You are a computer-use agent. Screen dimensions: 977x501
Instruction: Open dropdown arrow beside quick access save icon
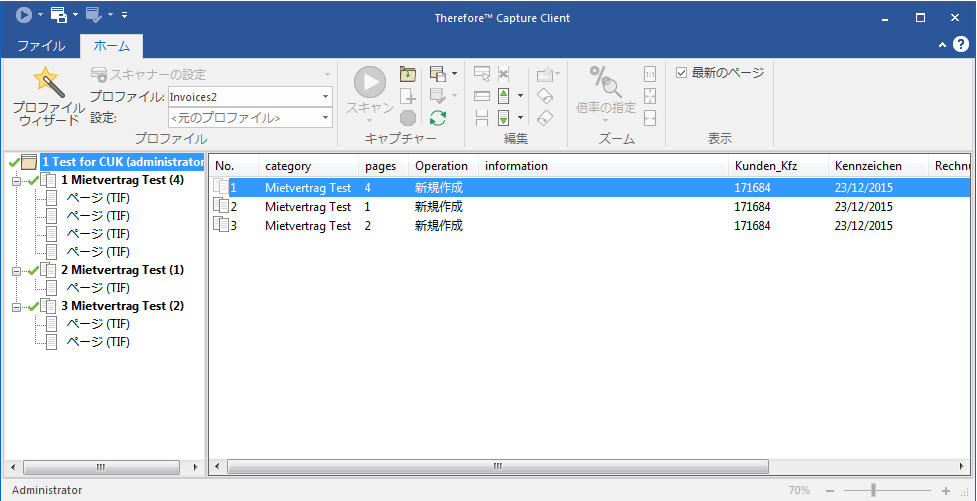(x=75, y=14)
